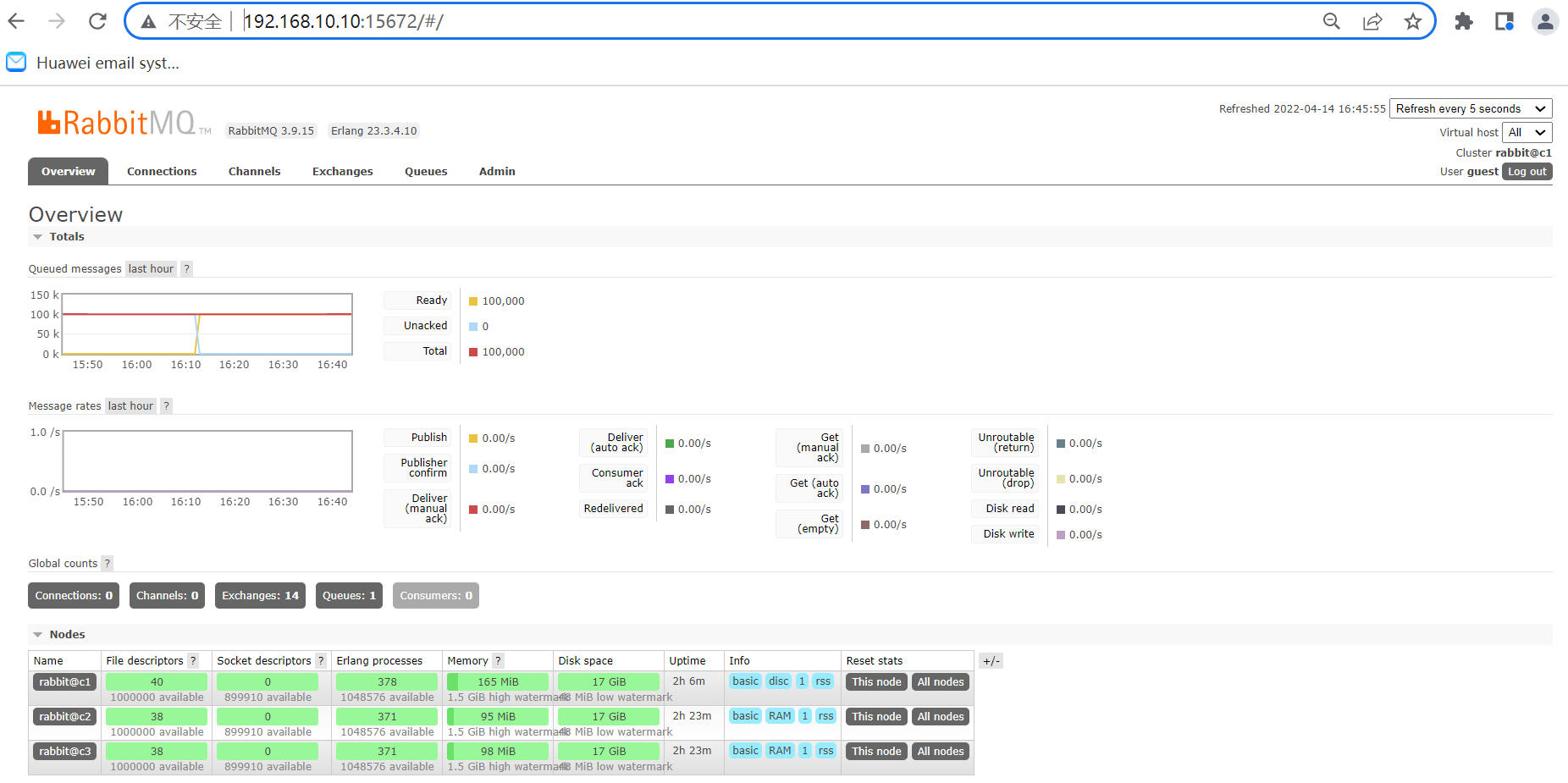Select the Overview tab

[69, 172]
